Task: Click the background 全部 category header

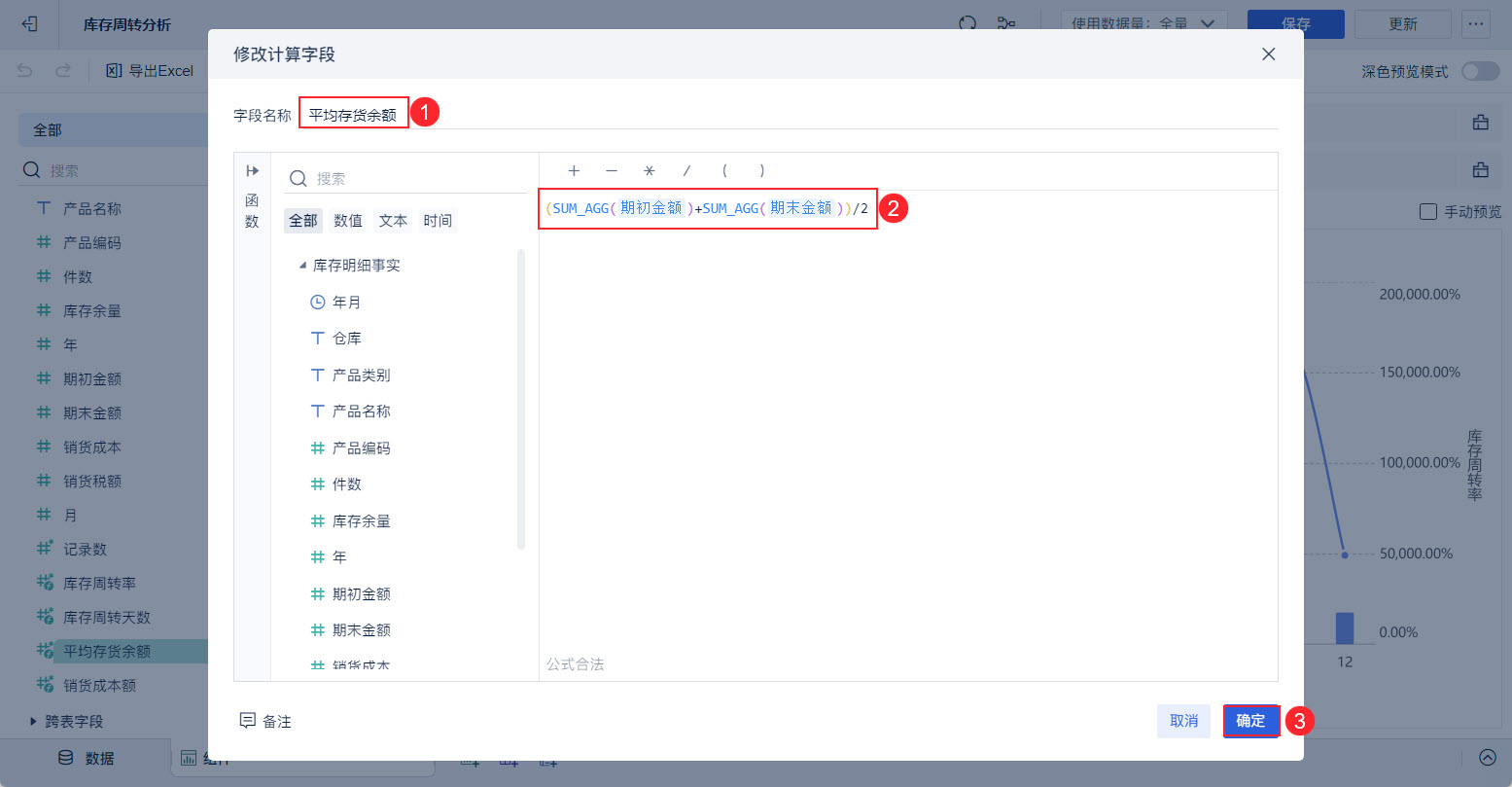Action: (114, 129)
